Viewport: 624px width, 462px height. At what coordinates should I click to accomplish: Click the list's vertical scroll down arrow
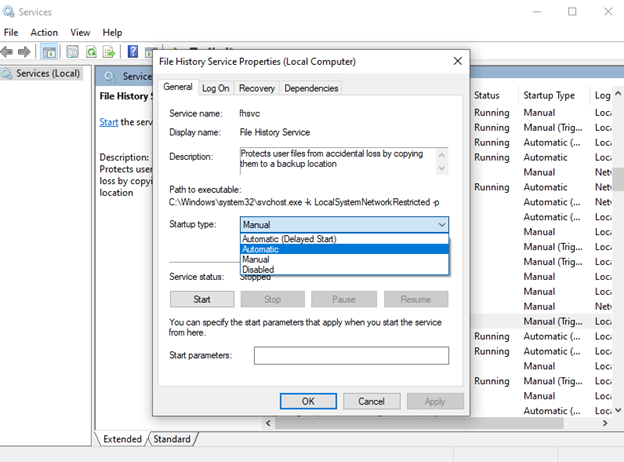pyautogui.click(x=618, y=410)
